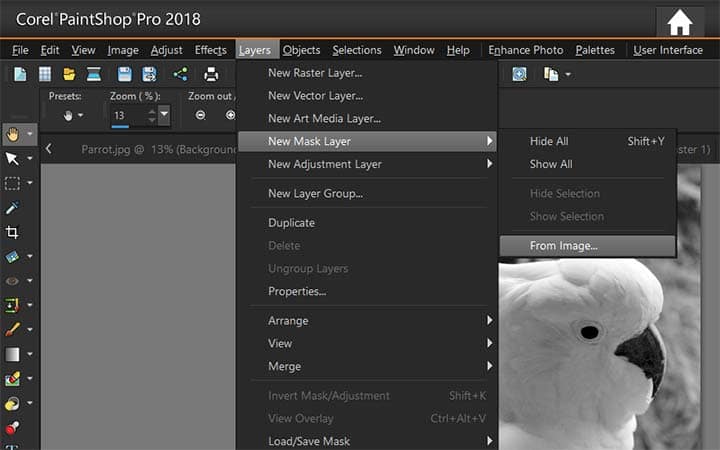
Task: Choose New Raster Layer...
Action: (x=367, y=73)
